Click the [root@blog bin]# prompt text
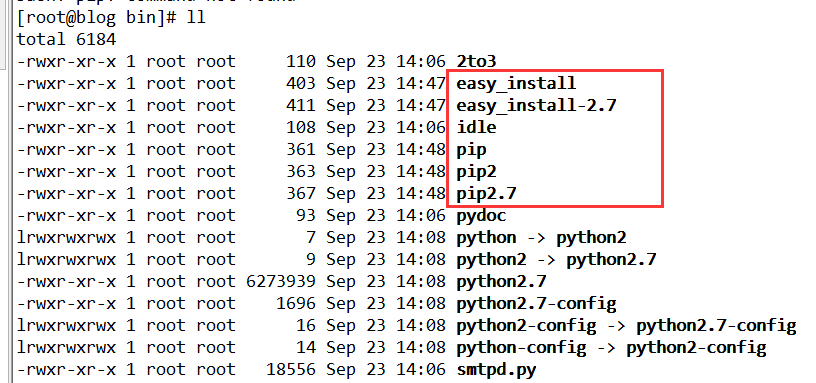Screen dimensions: 816x383 pos(97,17)
